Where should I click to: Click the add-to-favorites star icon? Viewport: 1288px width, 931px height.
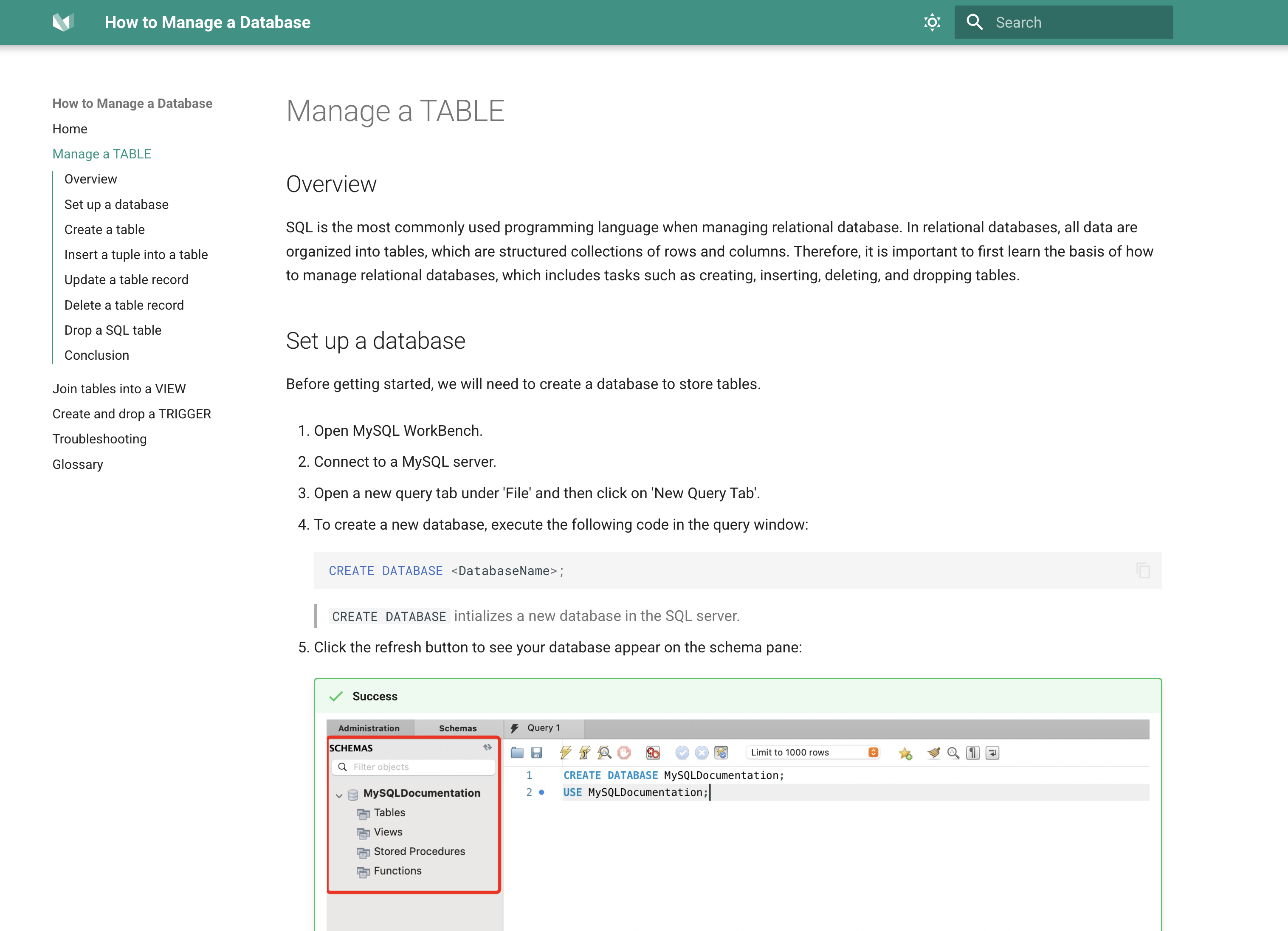(x=905, y=753)
